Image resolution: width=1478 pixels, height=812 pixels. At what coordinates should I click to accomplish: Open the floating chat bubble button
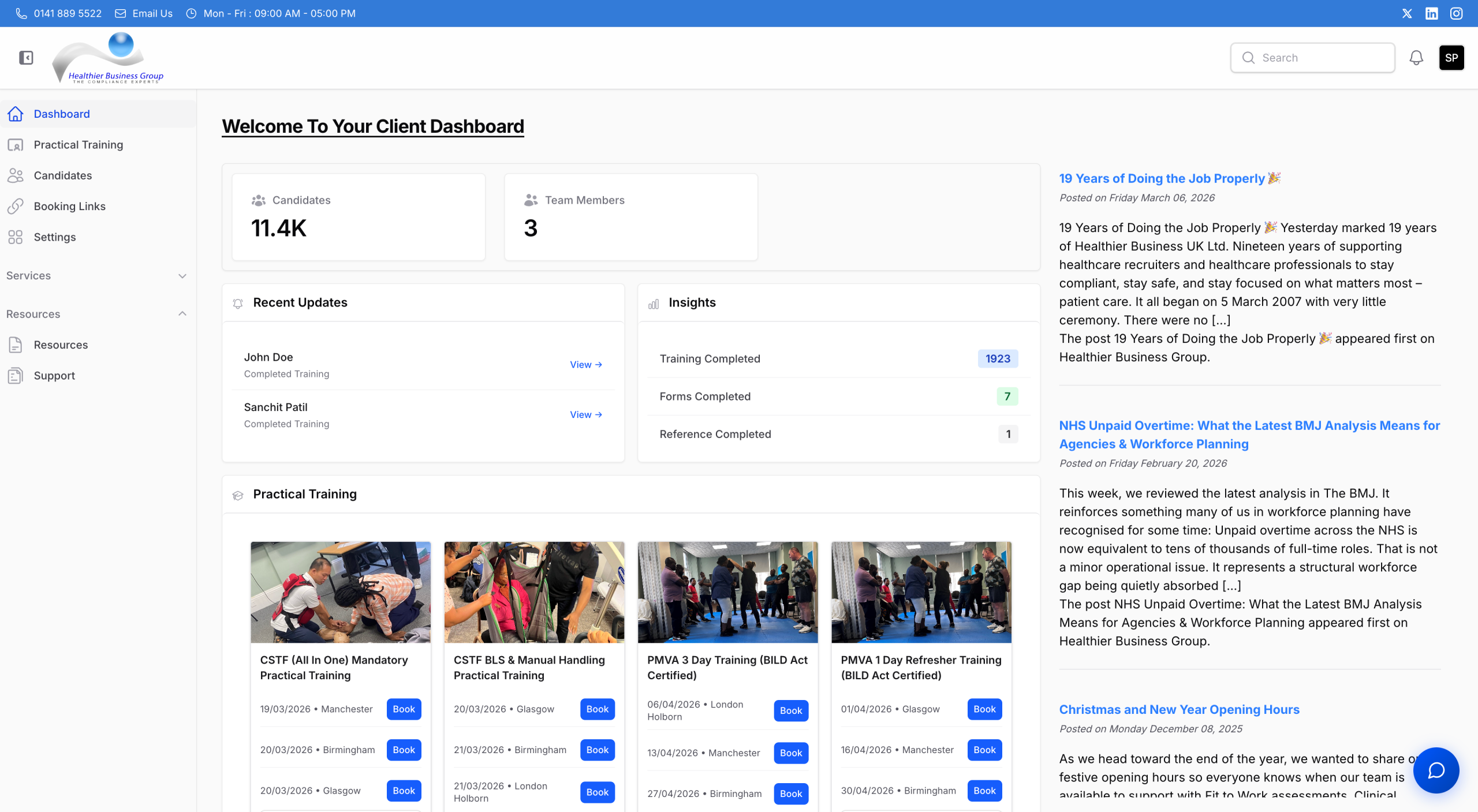(x=1437, y=770)
